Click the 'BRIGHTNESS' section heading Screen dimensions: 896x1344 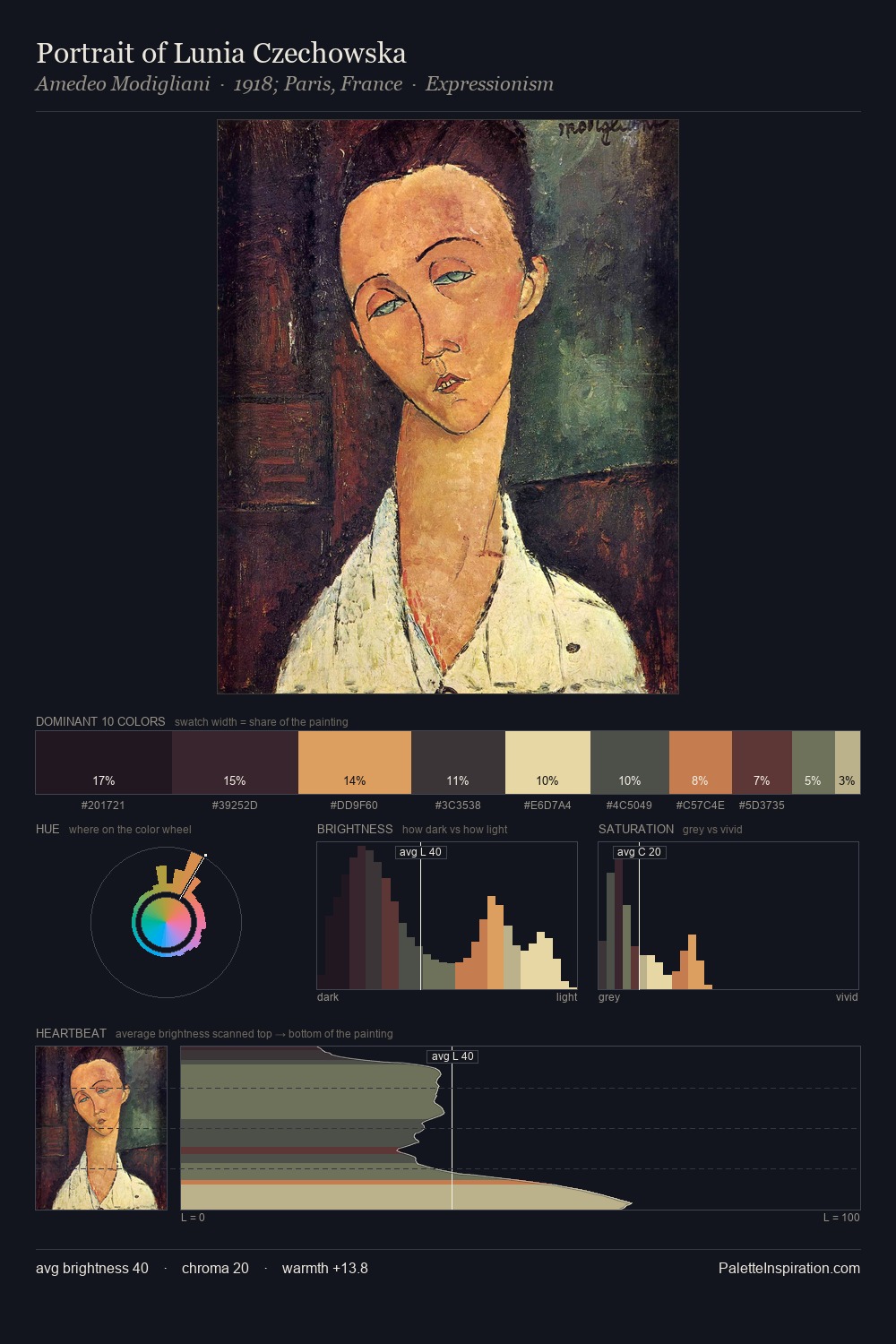point(355,829)
